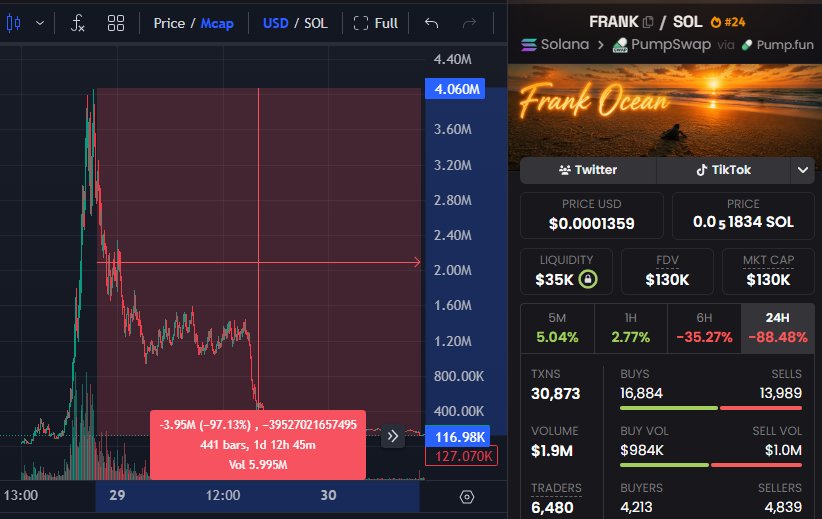Open the chart layout grid icon
This screenshot has width=822, height=519.
click(115, 23)
